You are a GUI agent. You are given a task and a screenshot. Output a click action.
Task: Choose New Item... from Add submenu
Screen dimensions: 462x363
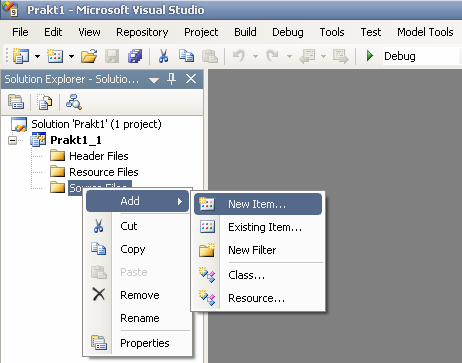pos(258,204)
